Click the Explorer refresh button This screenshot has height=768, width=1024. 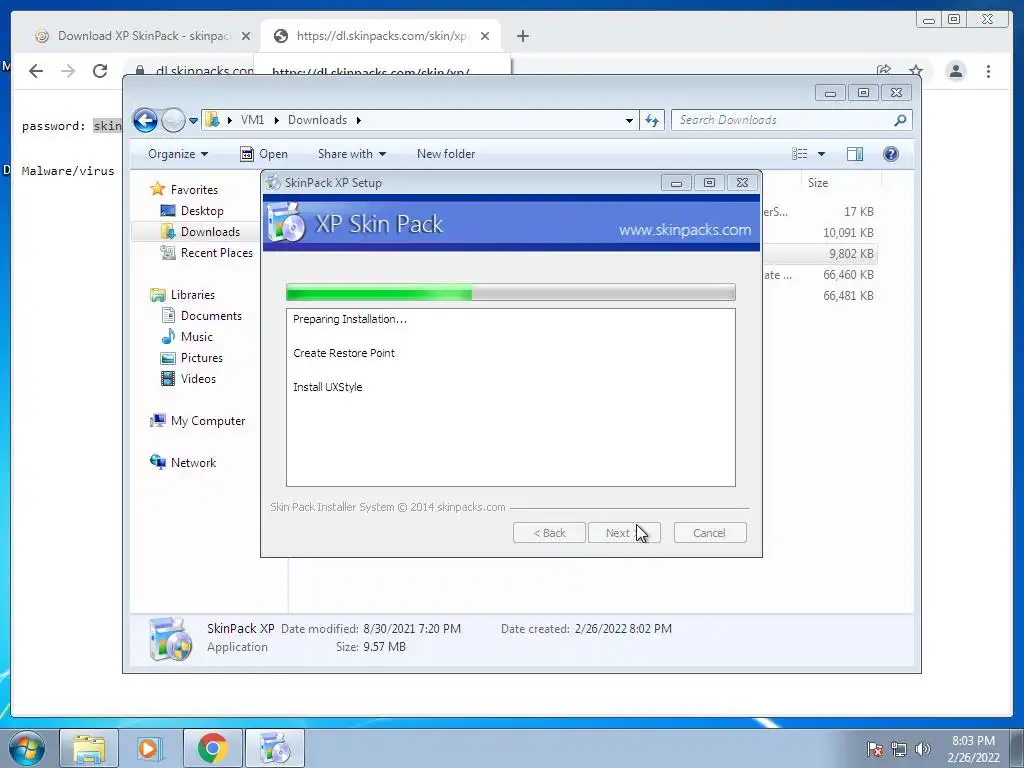tap(652, 120)
